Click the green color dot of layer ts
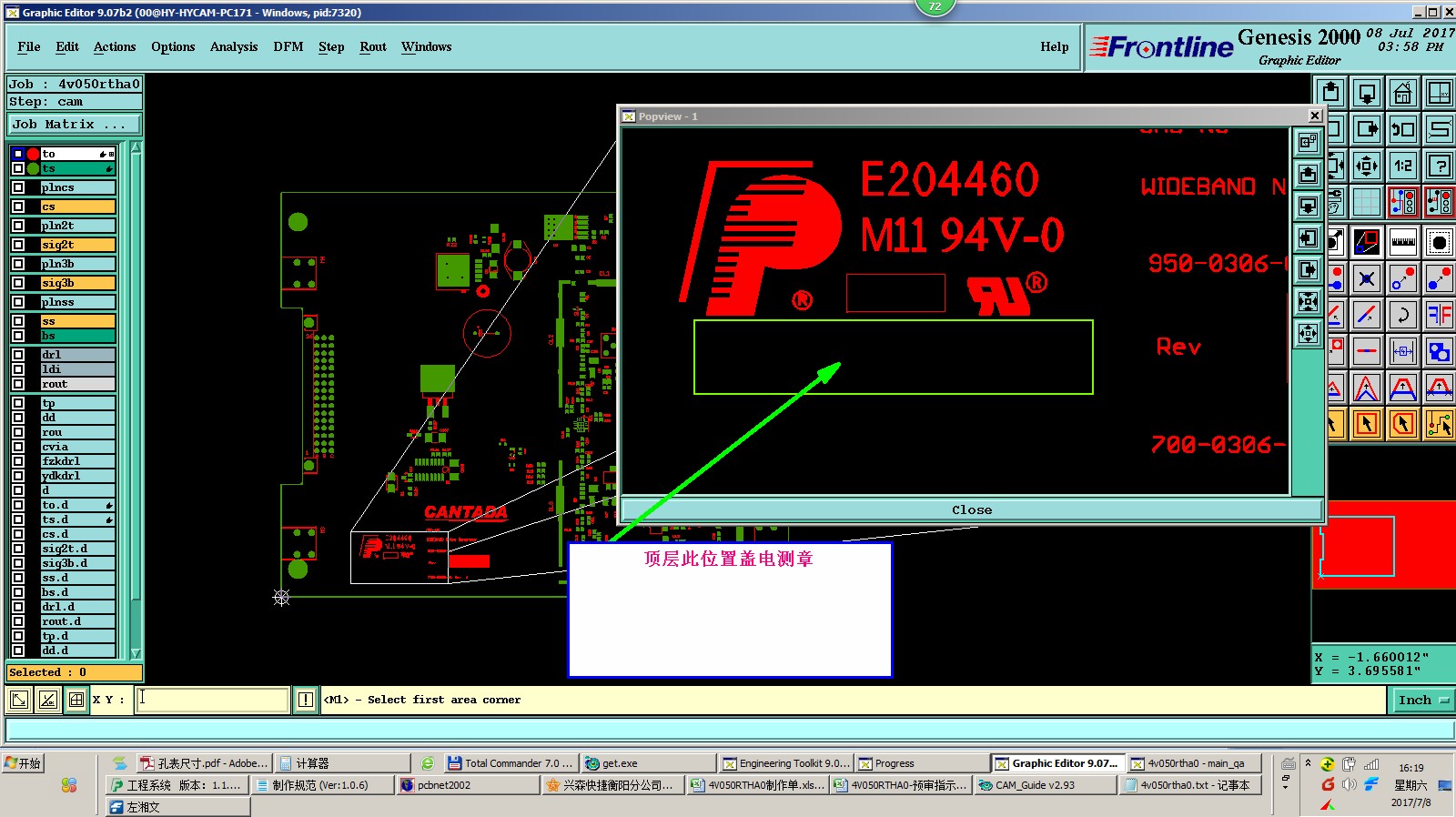This screenshot has width=1456, height=817. [x=33, y=168]
